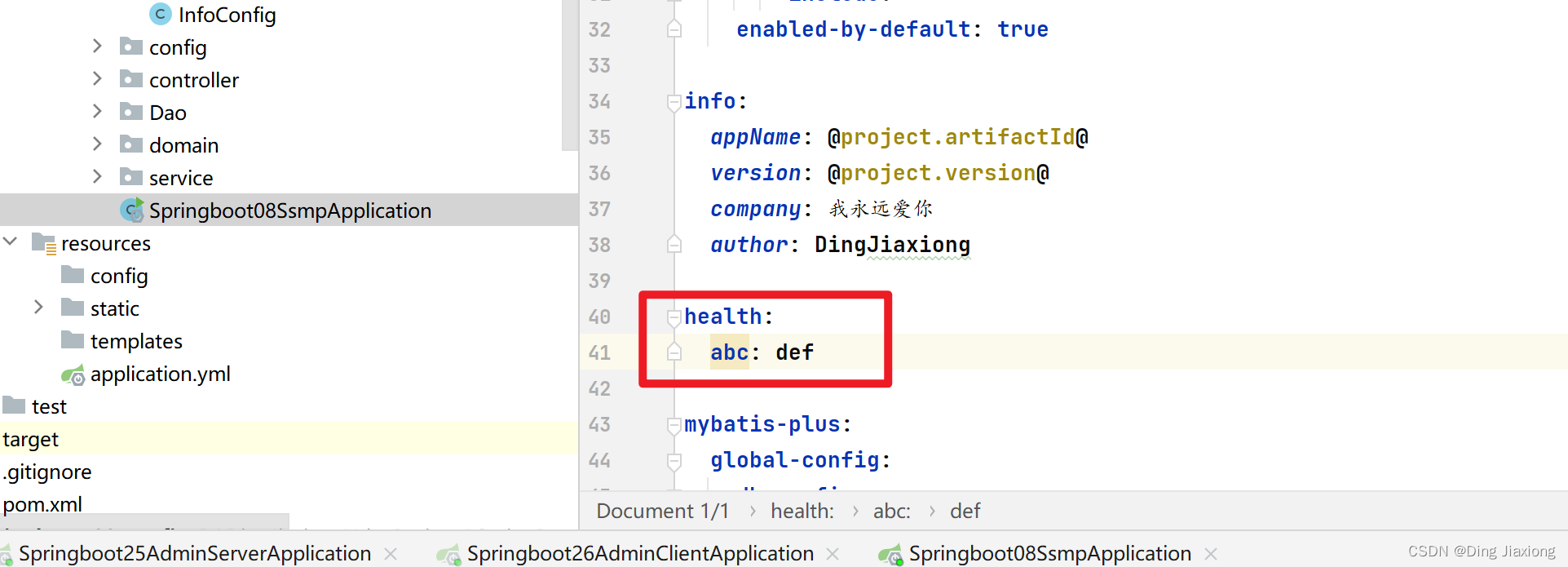
Task: Expand the controller package node
Action: tap(97, 78)
